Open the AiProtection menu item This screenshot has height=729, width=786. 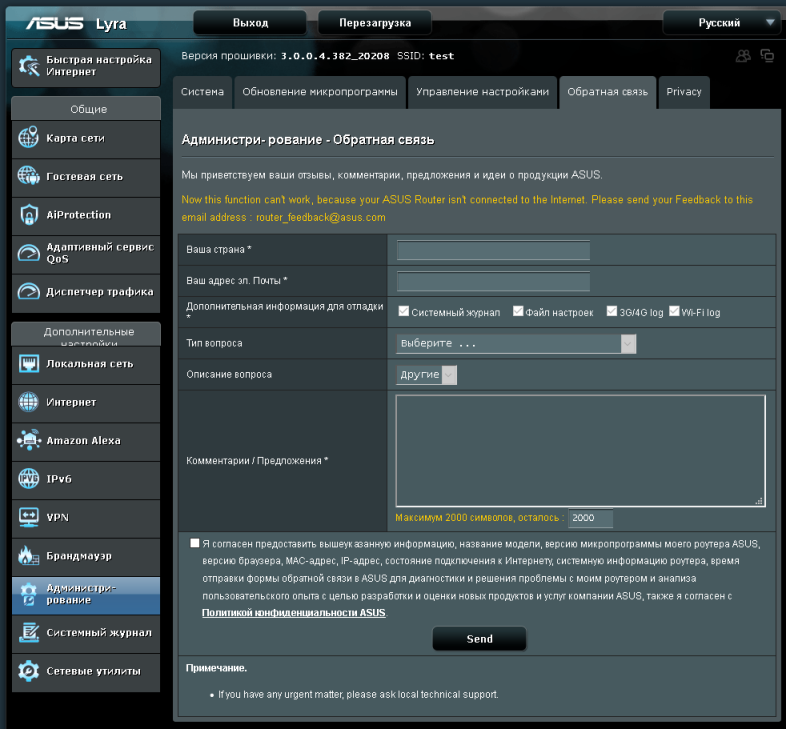pos(86,215)
